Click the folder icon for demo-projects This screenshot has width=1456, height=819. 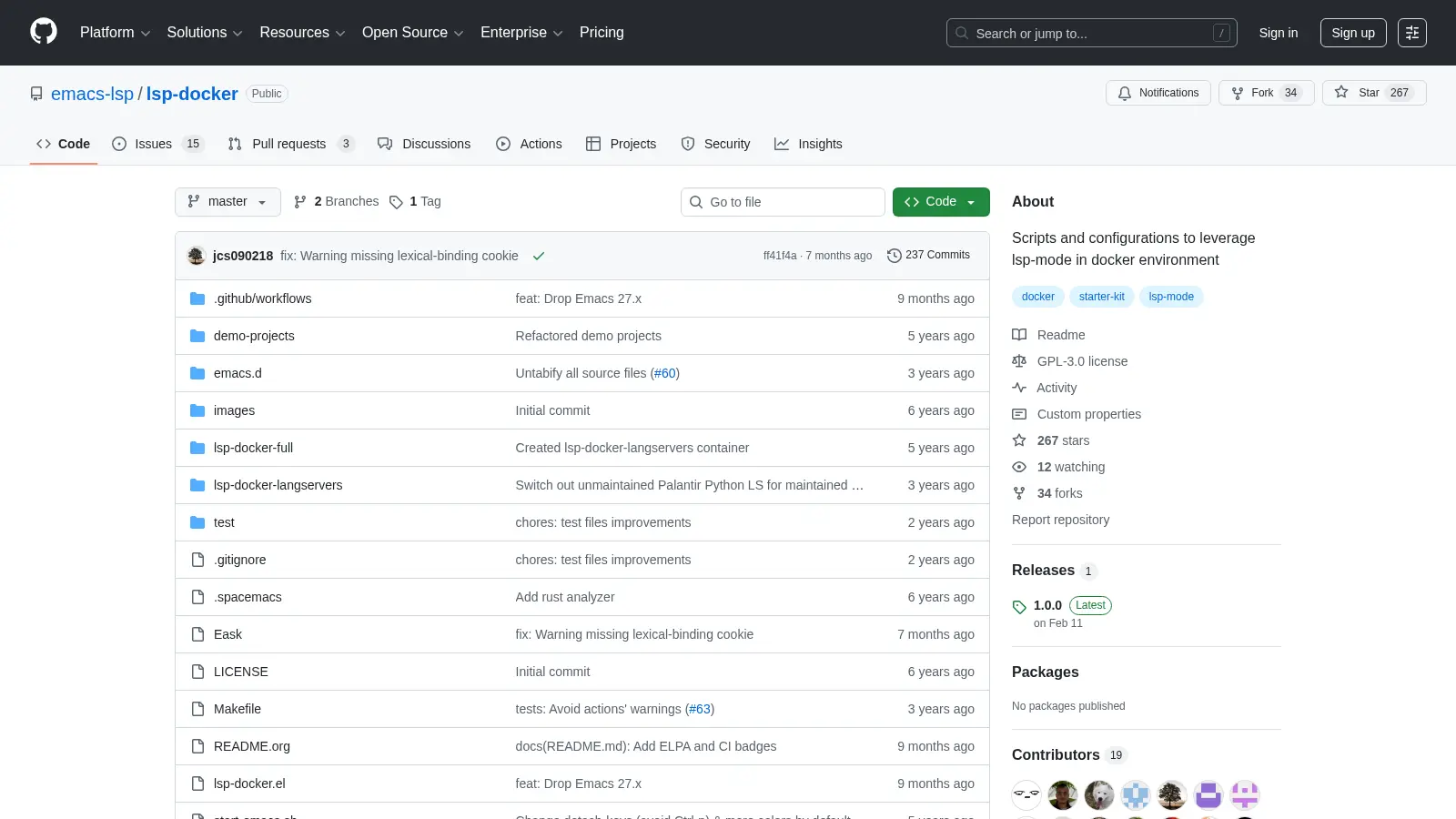197,336
